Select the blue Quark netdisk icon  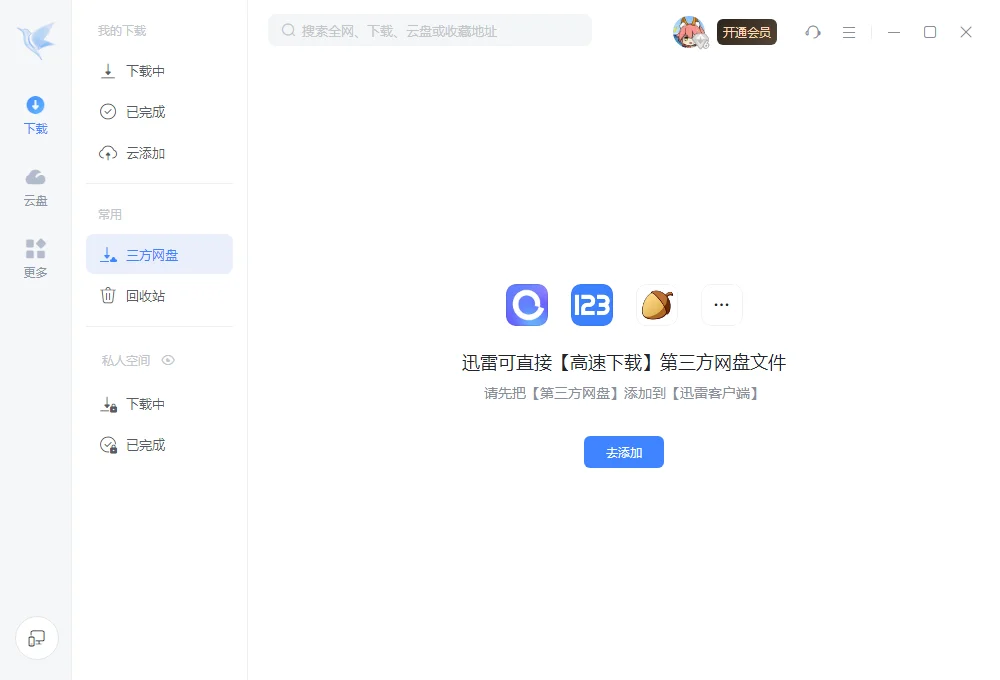(x=527, y=305)
